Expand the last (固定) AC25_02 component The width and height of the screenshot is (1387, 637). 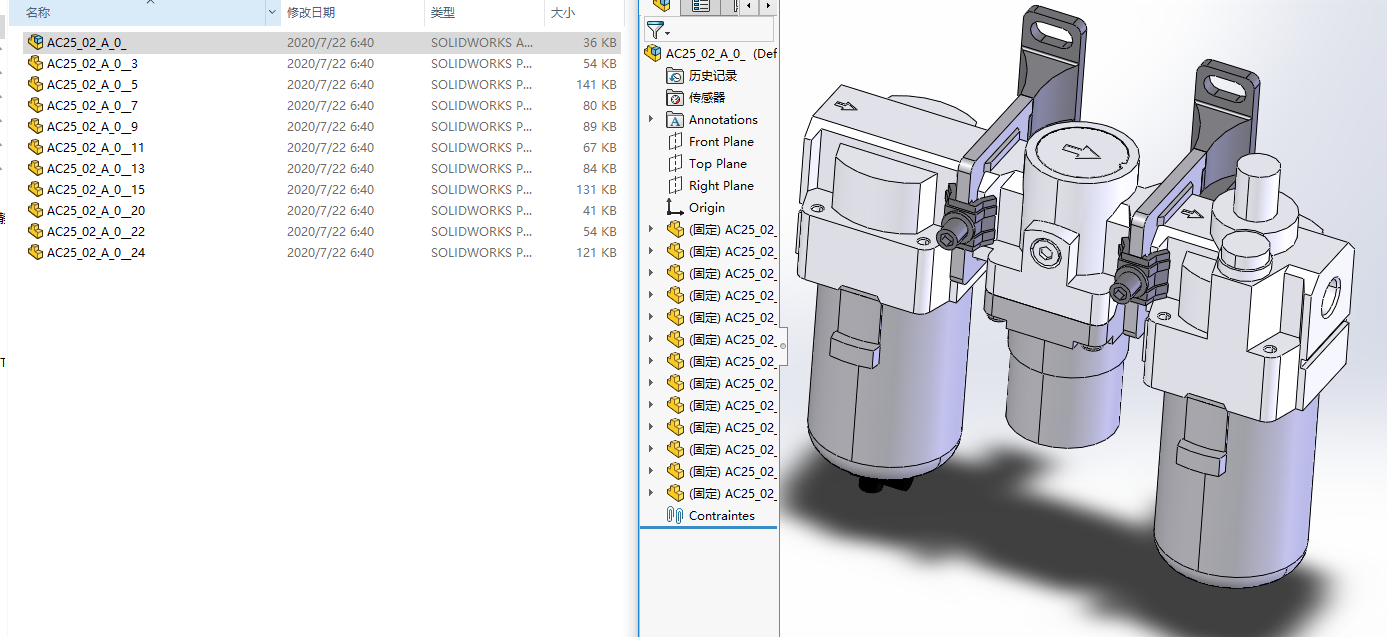tap(652, 494)
